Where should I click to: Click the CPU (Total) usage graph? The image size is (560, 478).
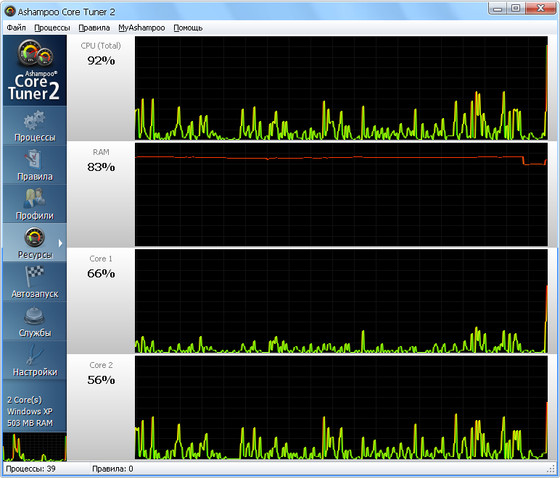(341, 88)
